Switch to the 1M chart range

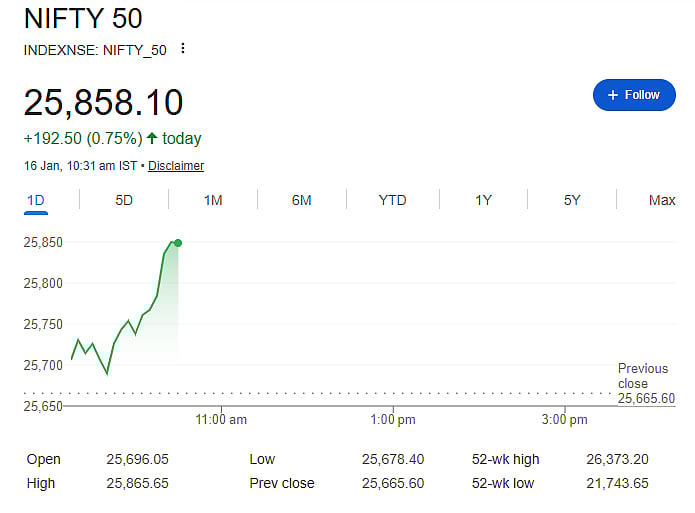(x=213, y=200)
